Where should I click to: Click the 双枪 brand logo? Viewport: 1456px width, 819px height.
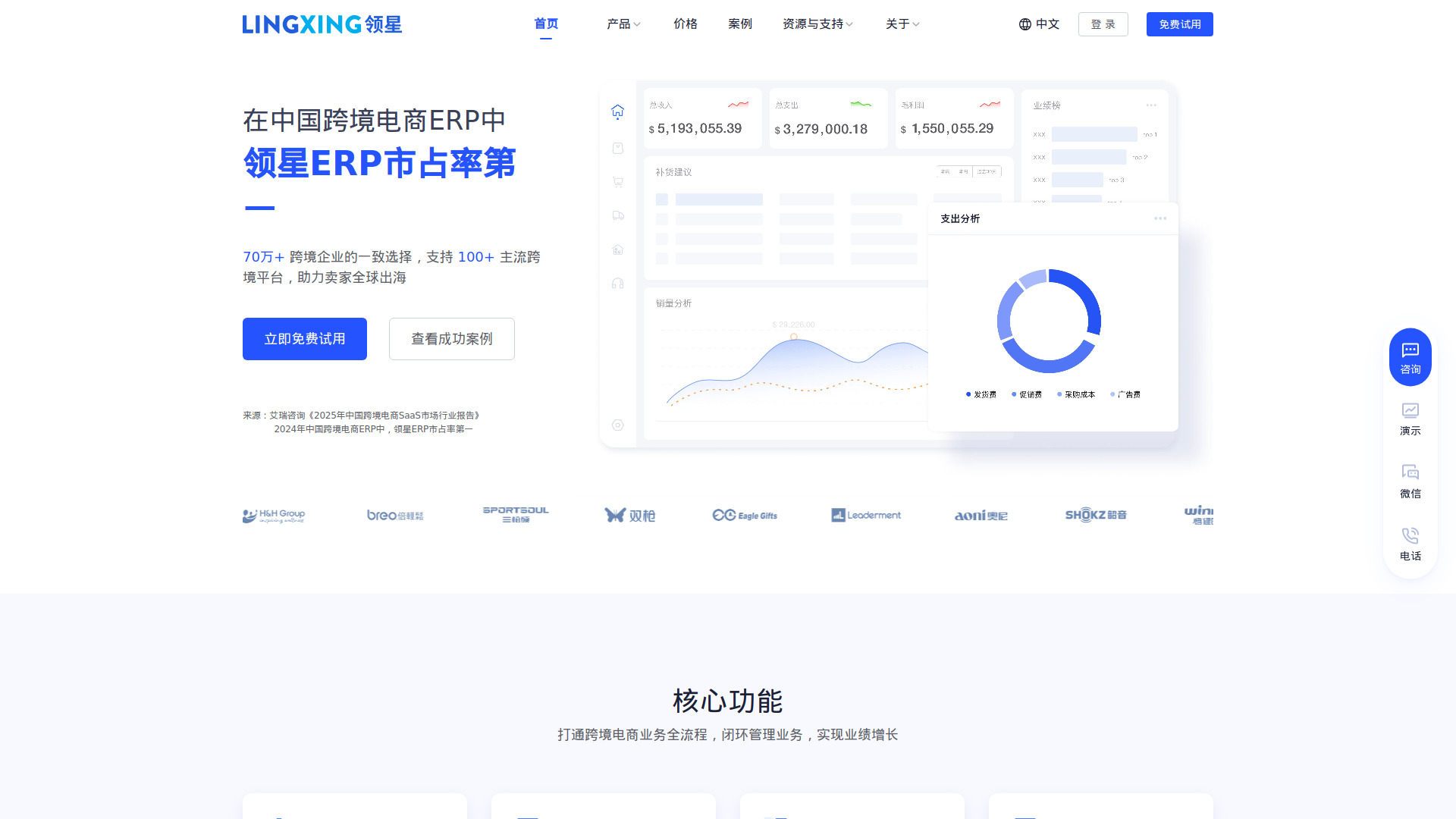[x=629, y=516]
